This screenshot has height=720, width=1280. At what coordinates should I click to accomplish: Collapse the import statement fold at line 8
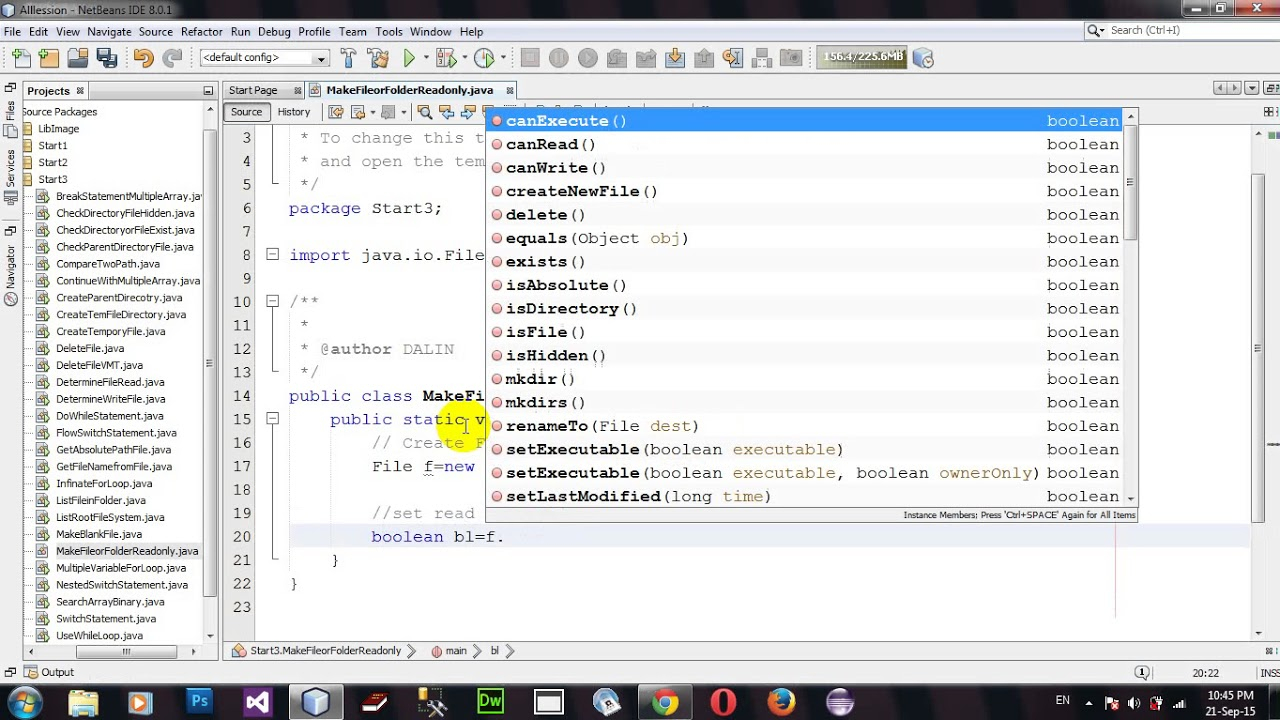point(272,254)
